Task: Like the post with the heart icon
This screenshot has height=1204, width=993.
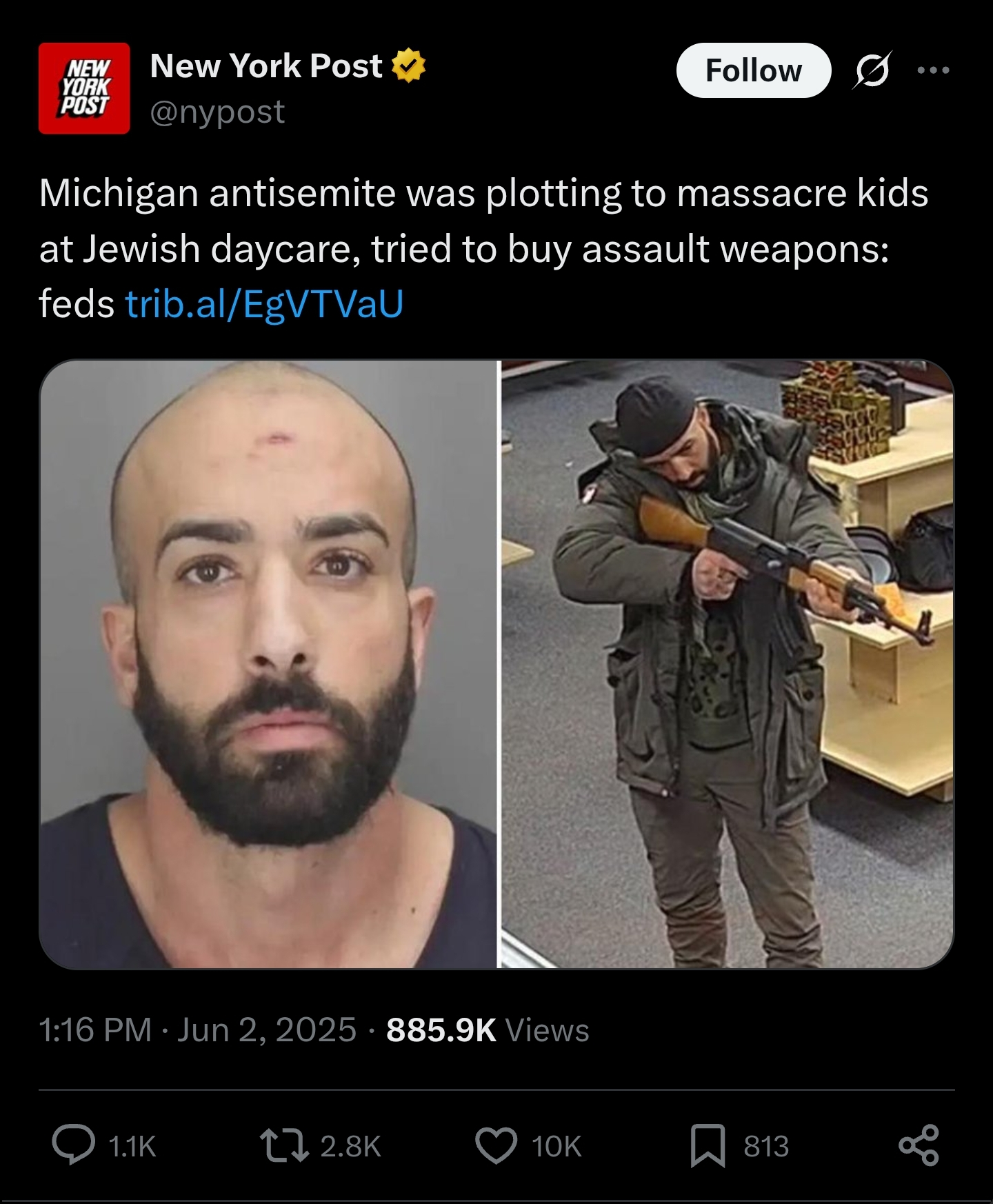Action: 496,1146
